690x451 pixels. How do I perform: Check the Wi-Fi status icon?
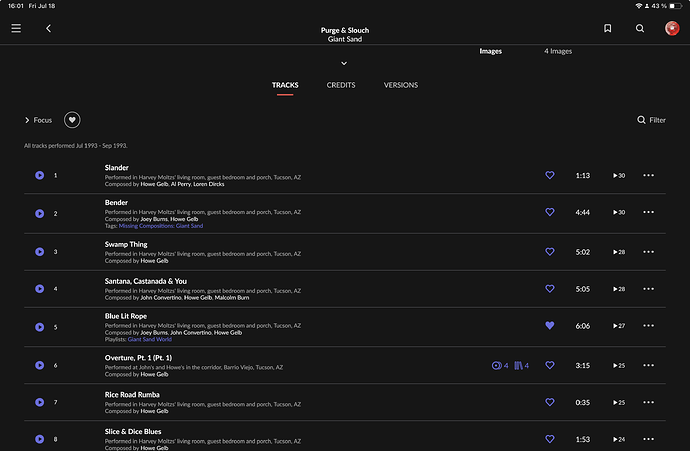tap(639, 6)
